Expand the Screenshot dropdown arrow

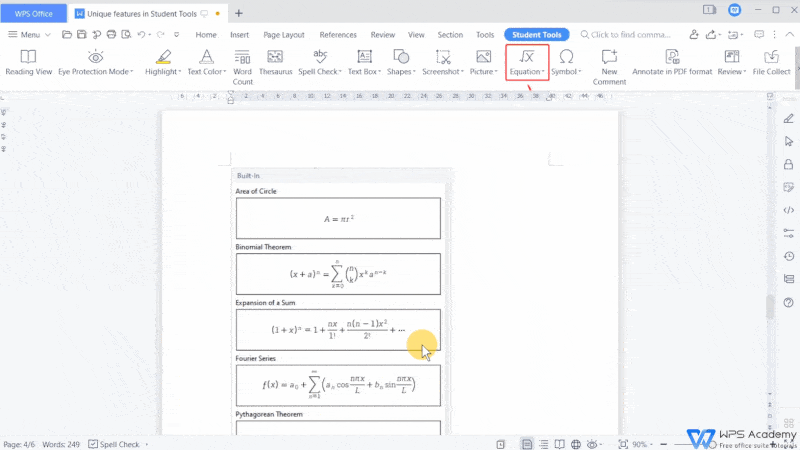point(462,72)
